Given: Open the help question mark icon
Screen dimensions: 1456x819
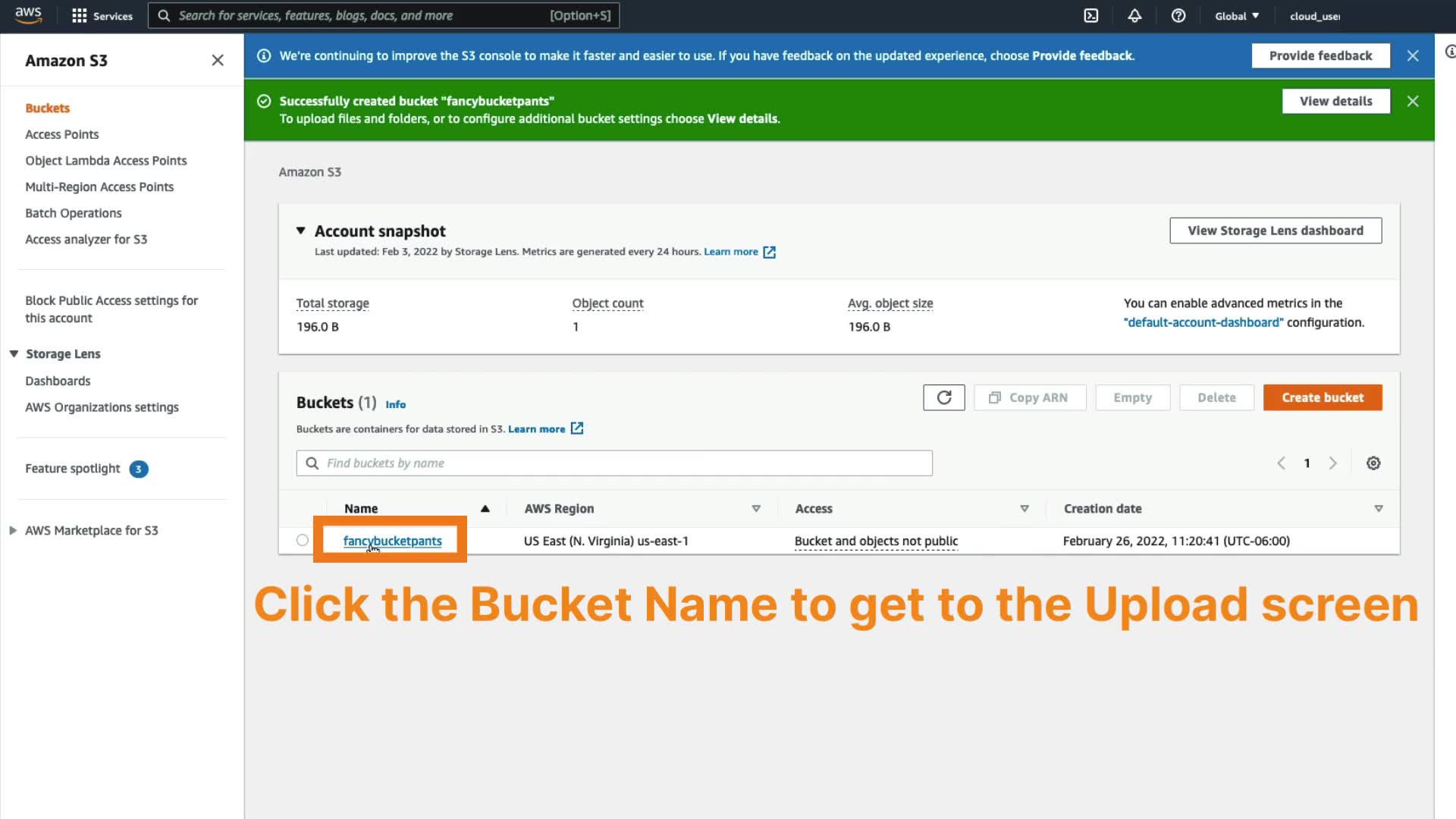Looking at the screenshot, I should [x=1178, y=16].
